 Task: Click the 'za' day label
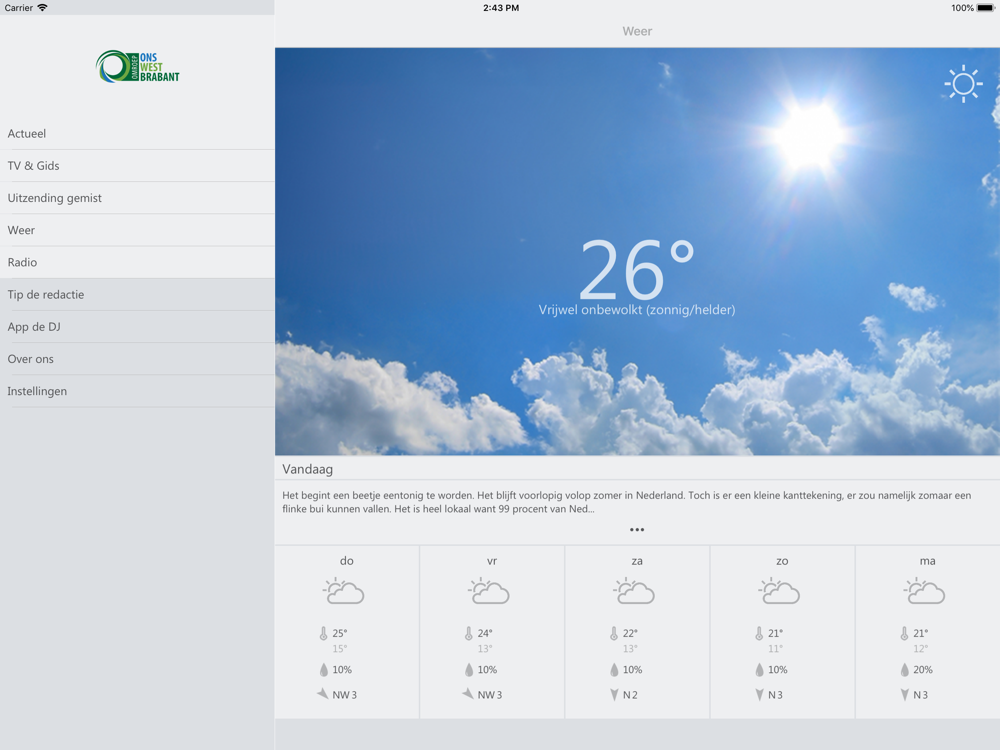tap(636, 561)
